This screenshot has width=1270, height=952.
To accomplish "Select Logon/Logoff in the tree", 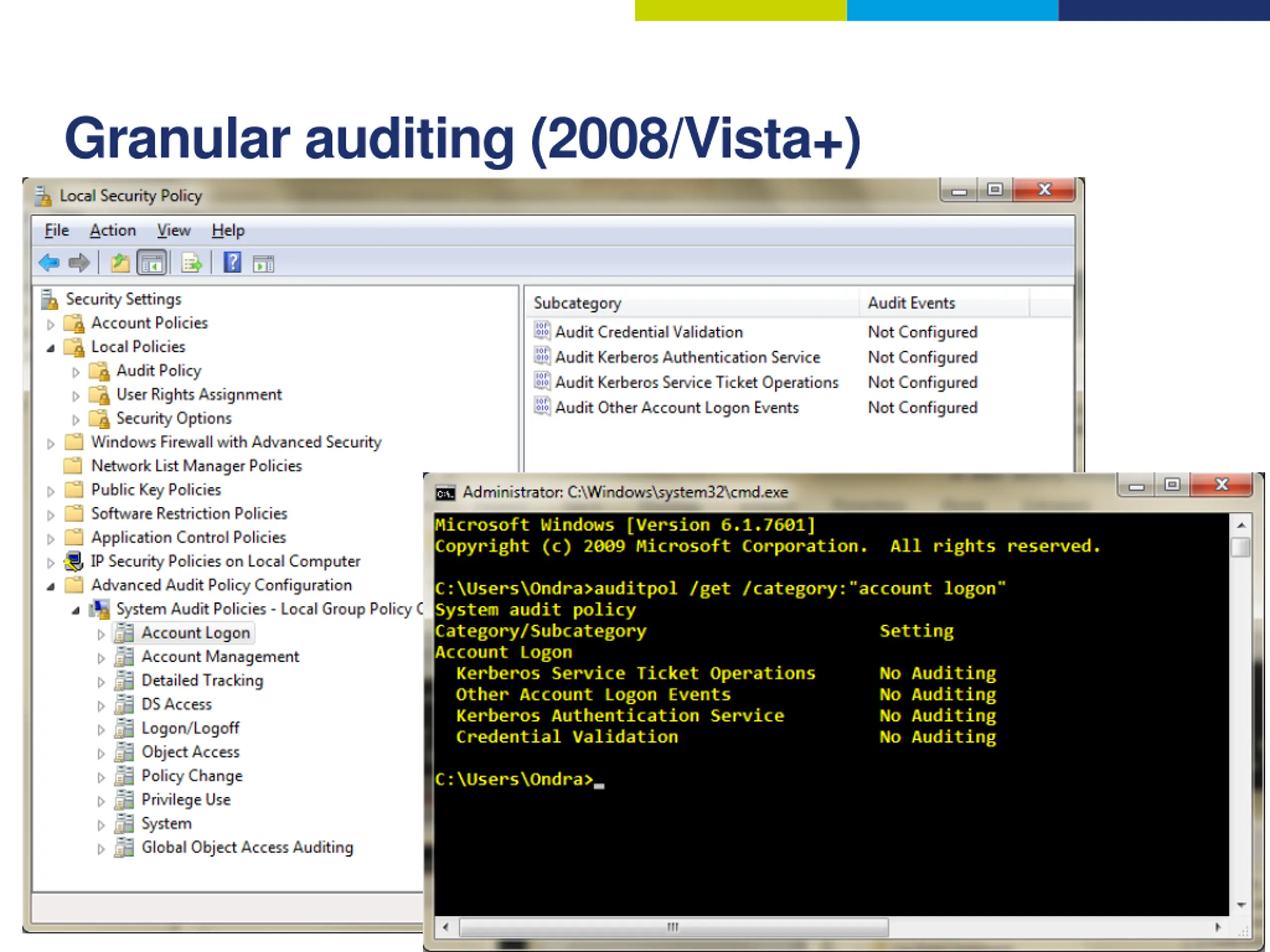I will tap(190, 728).
